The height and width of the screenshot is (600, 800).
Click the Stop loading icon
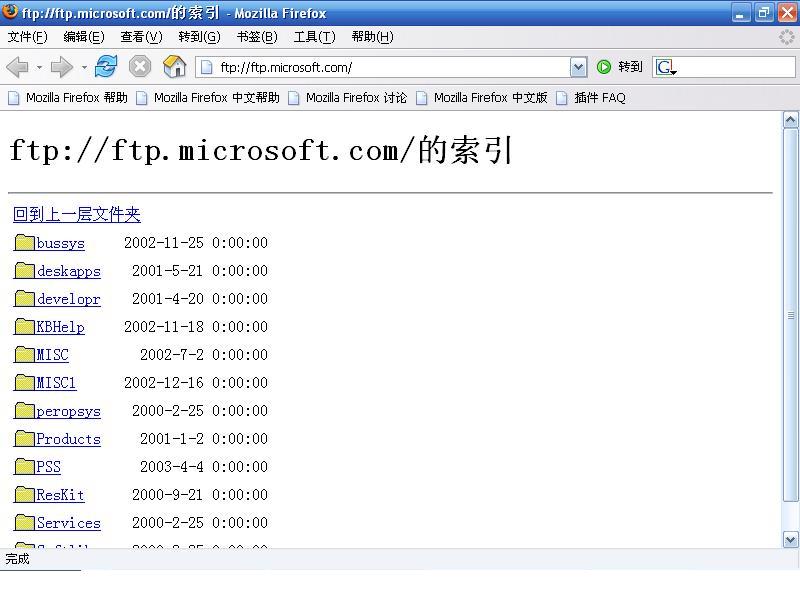coord(140,67)
